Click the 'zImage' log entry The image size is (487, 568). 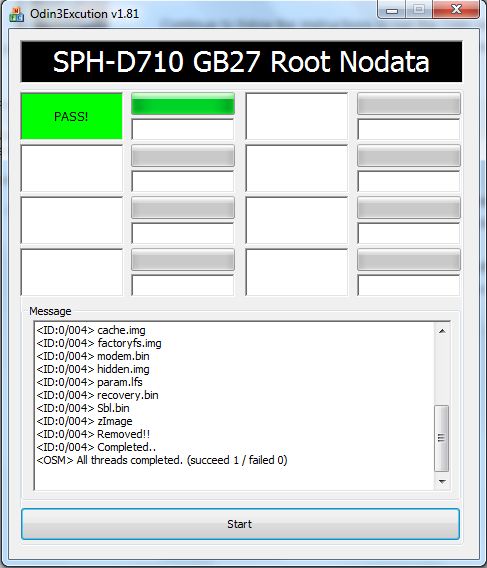[84, 421]
